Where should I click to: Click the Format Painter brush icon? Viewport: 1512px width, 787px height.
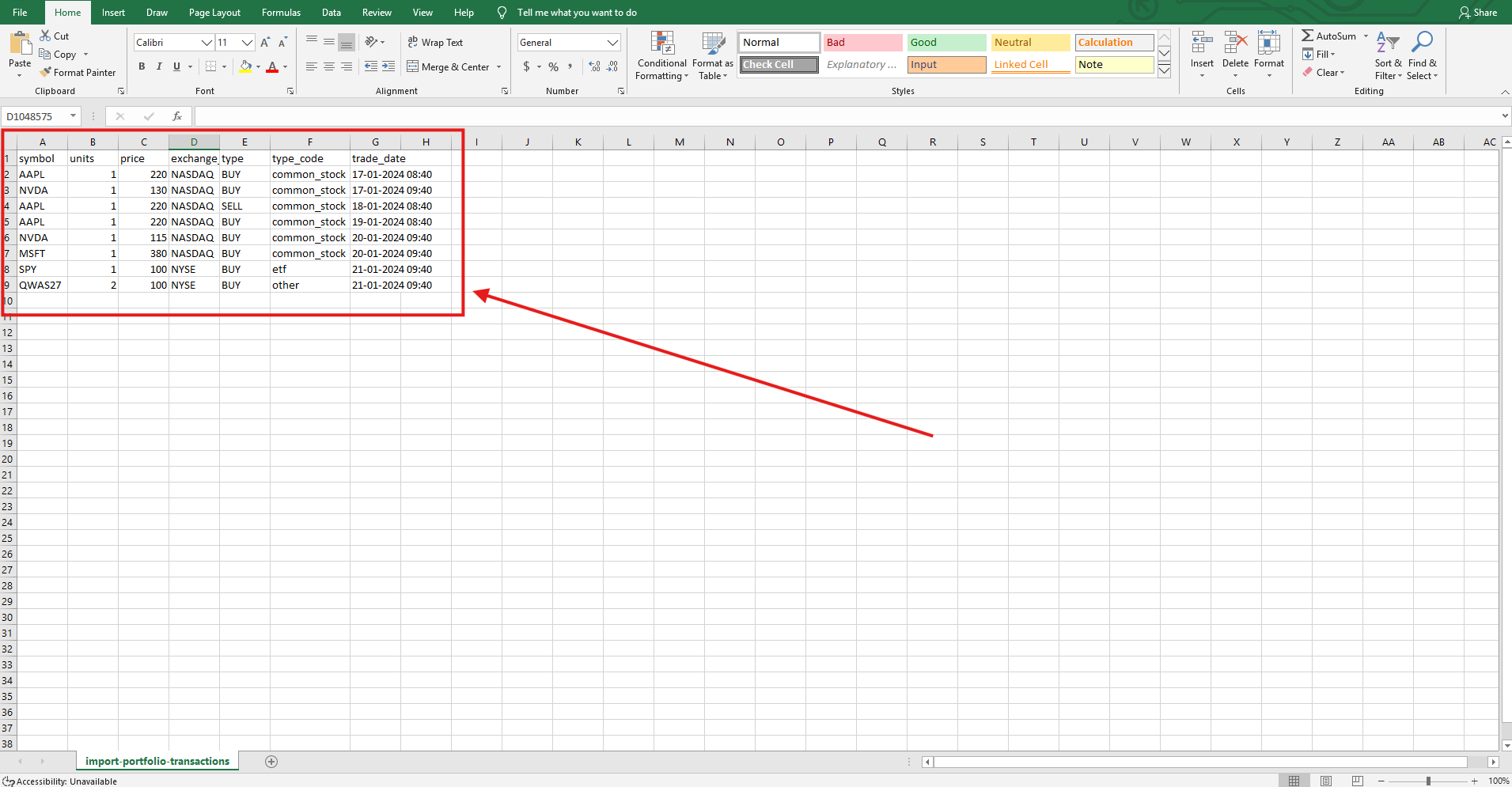[45, 72]
